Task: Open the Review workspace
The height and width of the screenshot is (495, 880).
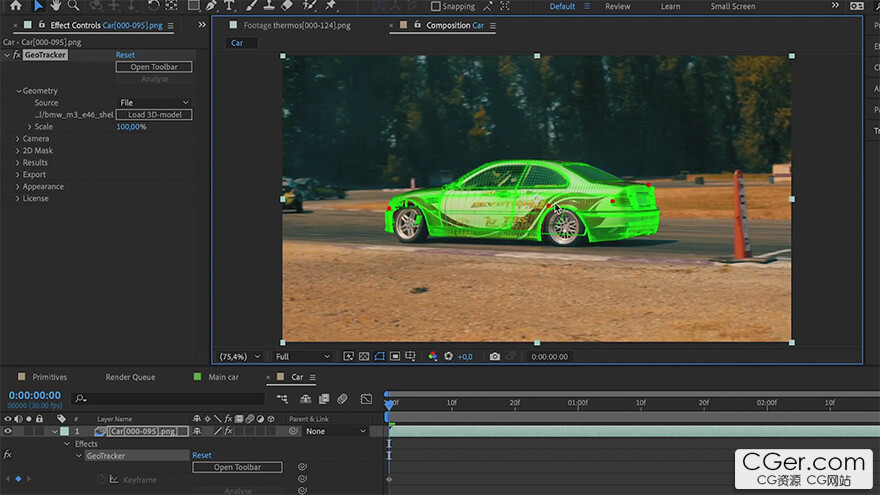Action: pyautogui.click(x=617, y=7)
